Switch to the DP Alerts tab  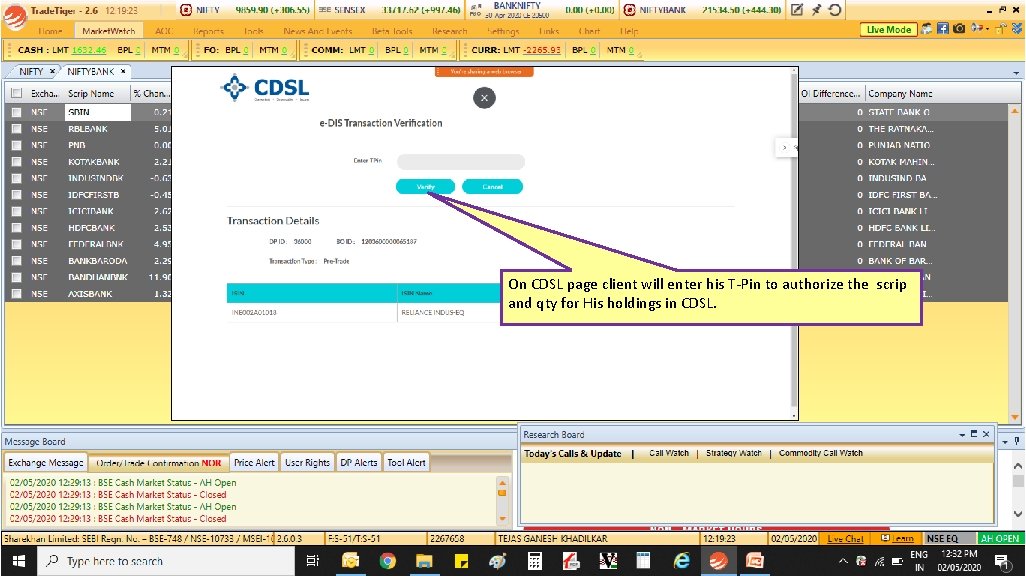point(359,463)
